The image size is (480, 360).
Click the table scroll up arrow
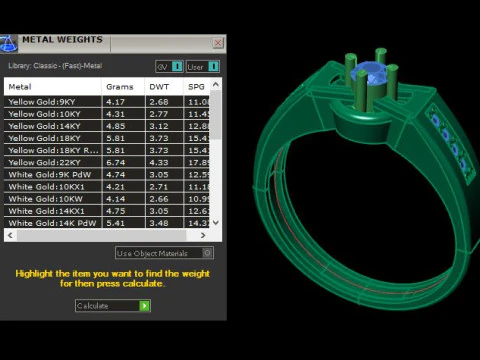click(x=216, y=85)
